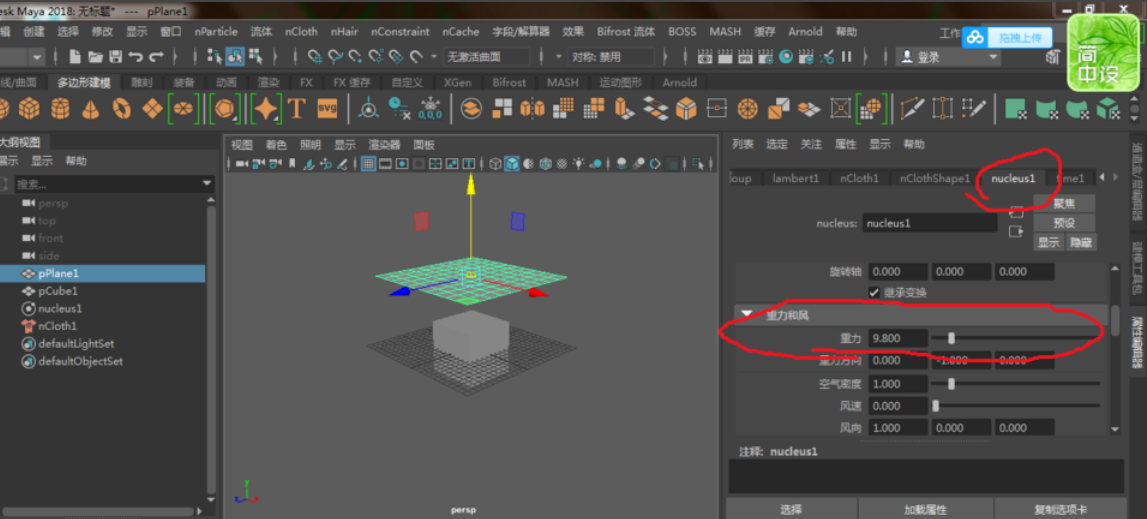The width and height of the screenshot is (1147, 519).
Task: Open the outliner search filter dropdown
Action: 206,183
